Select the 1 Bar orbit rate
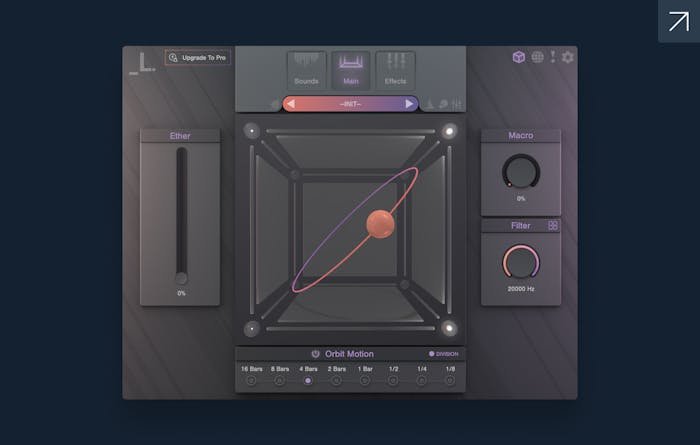This screenshot has width=700, height=445. (x=366, y=380)
